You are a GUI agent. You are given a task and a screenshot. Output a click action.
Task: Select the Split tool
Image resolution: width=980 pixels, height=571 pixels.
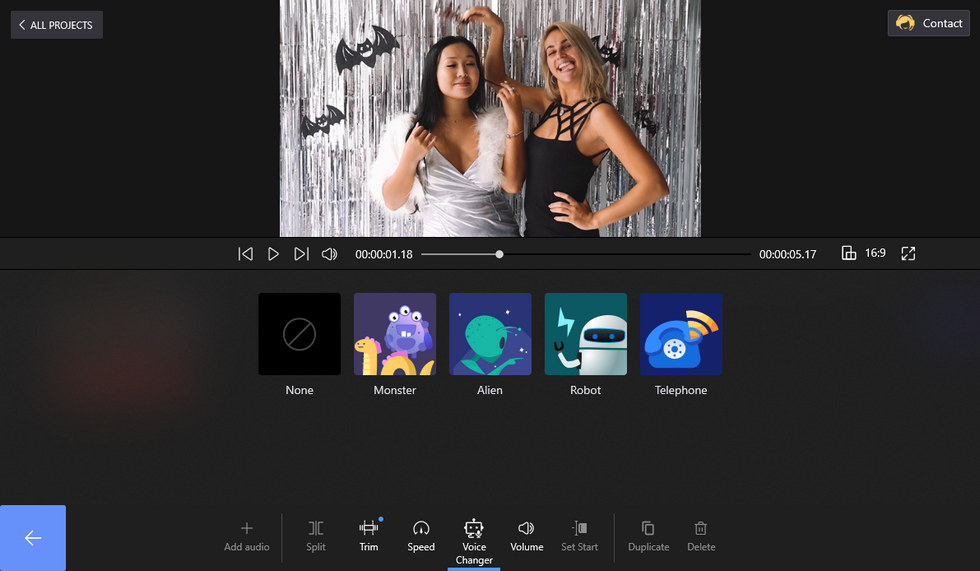pyautogui.click(x=316, y=537)
